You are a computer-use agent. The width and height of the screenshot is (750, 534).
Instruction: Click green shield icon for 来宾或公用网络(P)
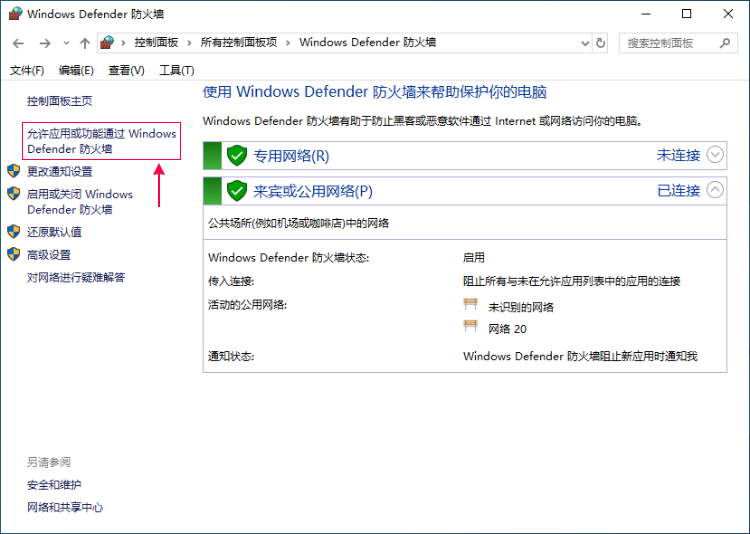[x=237, y=190]
